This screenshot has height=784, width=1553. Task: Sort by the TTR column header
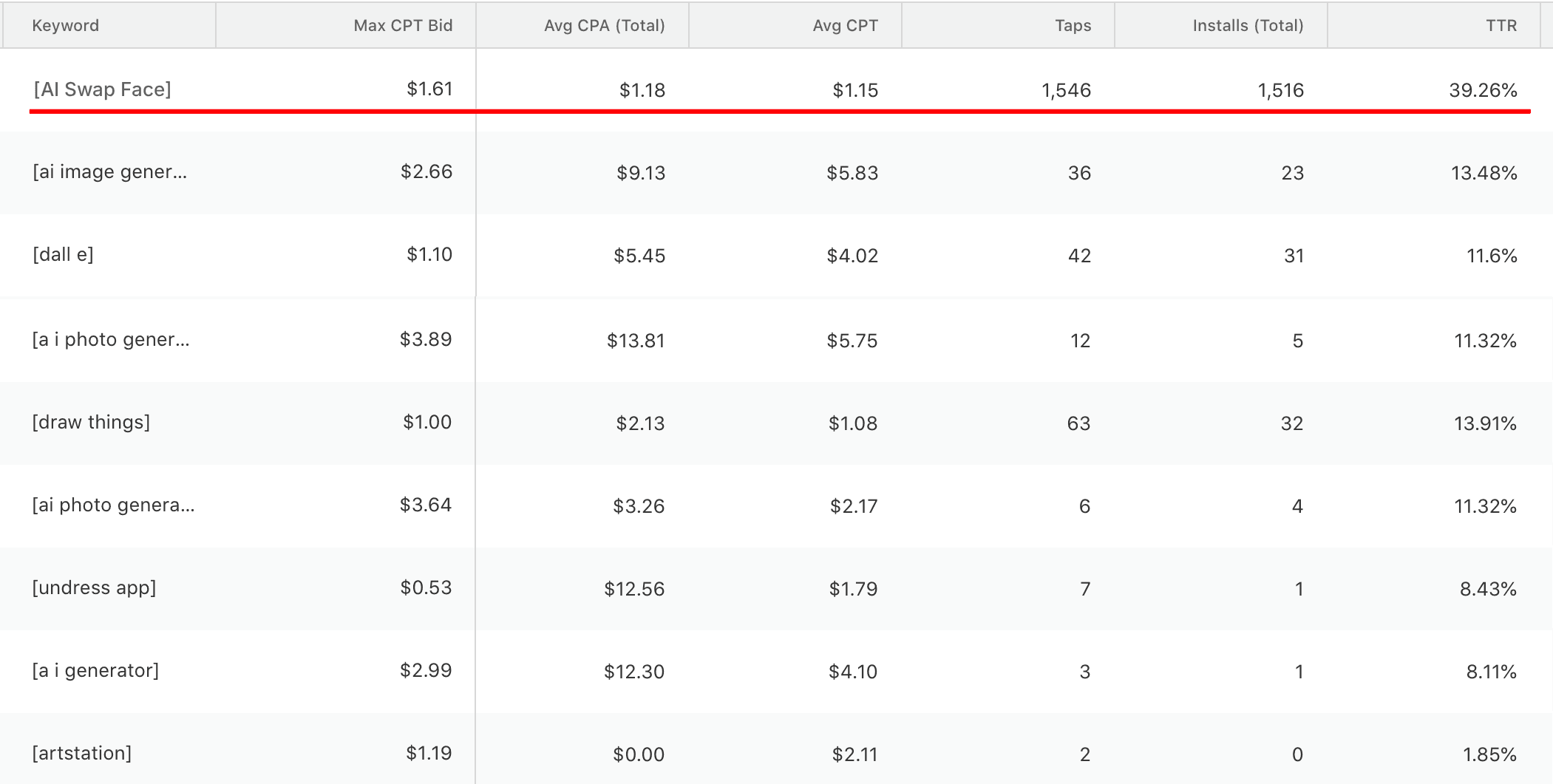tap(1501, 25)
